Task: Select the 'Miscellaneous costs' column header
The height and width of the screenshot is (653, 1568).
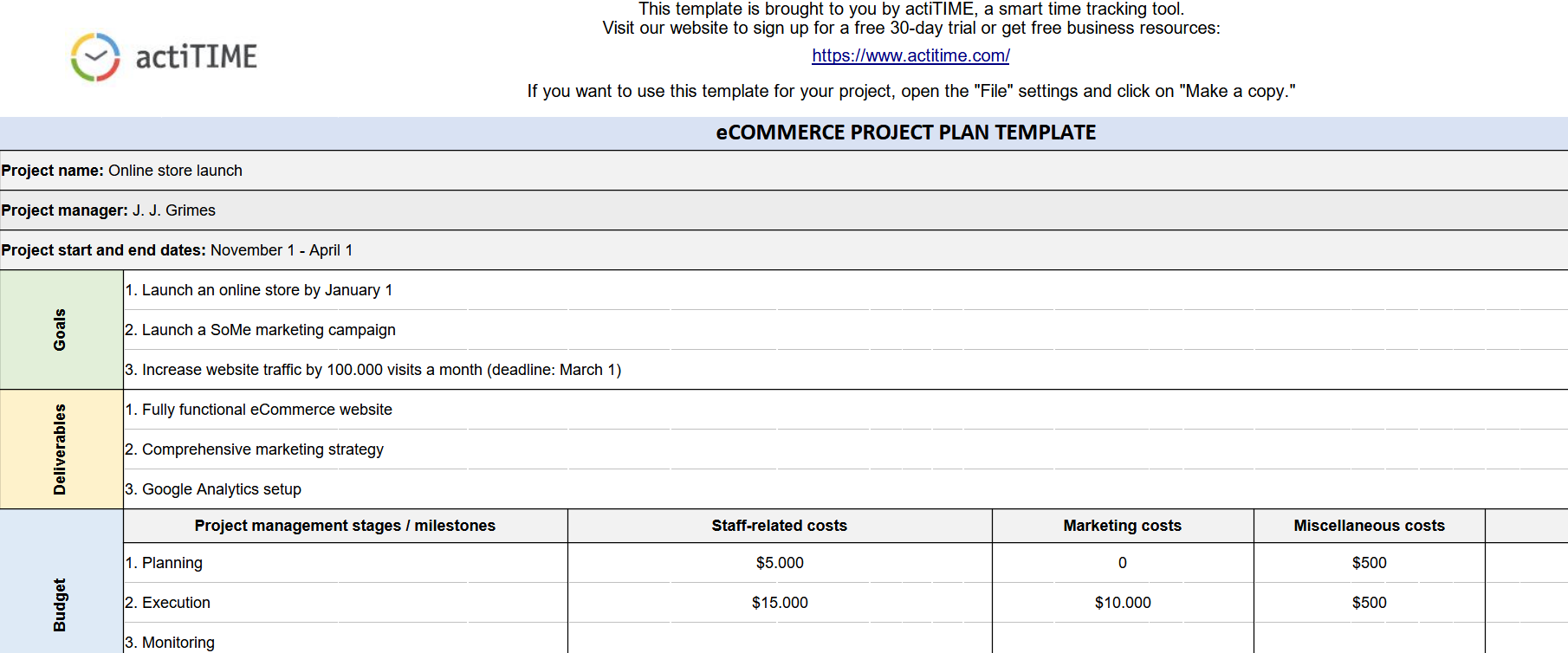Action: coord(1369,526)
